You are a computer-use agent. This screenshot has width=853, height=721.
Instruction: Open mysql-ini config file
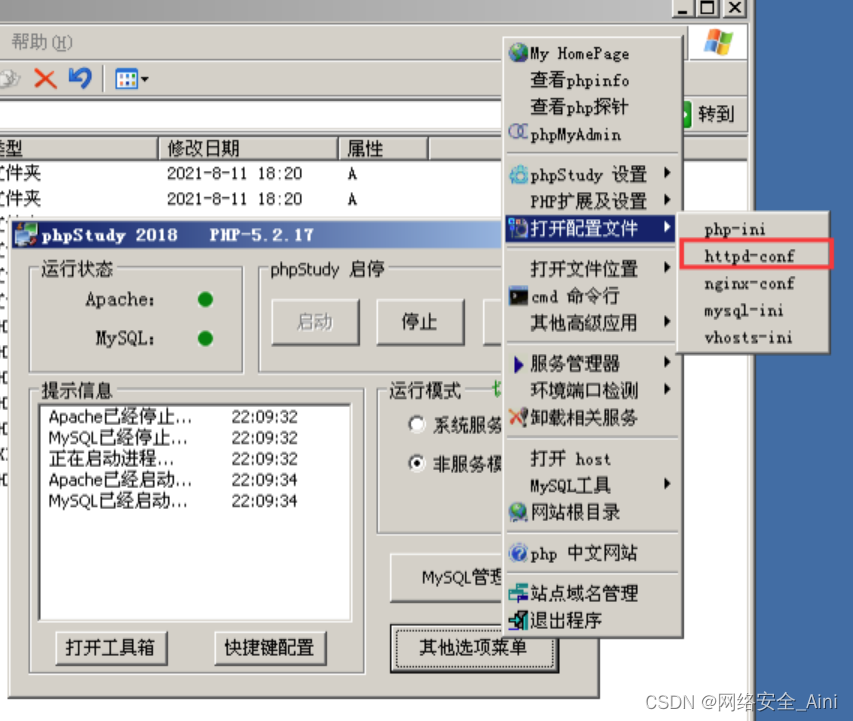pos(753,310)
